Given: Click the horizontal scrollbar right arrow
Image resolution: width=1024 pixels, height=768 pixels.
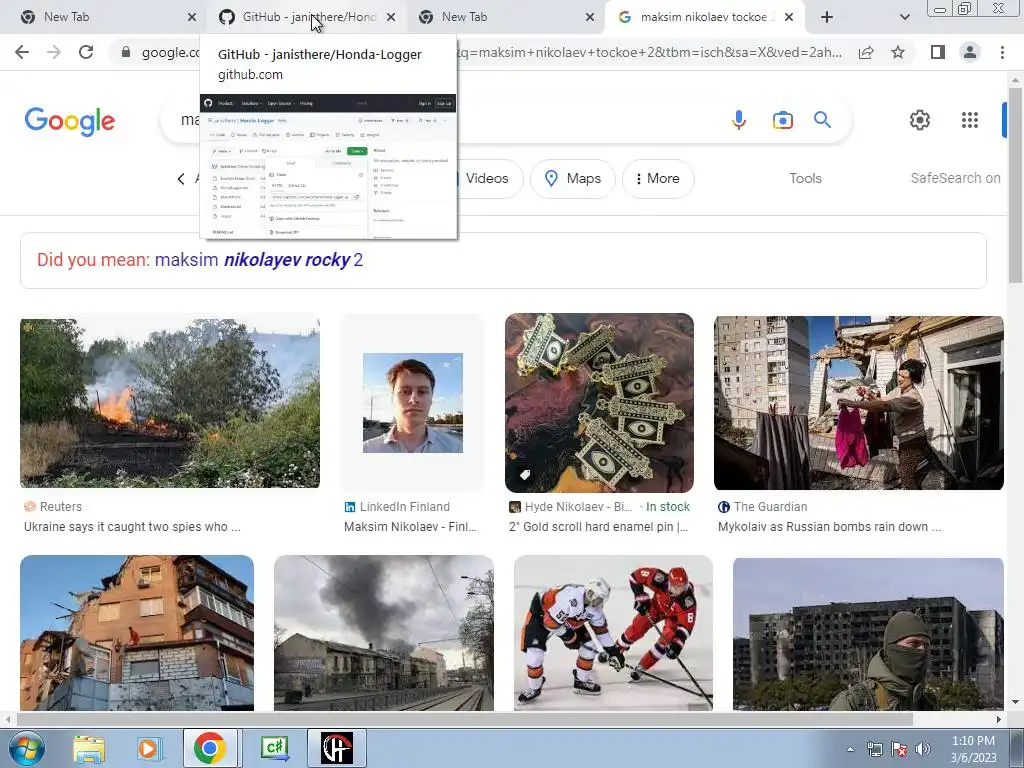Looking at the screenshot, I should pyautogui.click(x=999, y=719).
